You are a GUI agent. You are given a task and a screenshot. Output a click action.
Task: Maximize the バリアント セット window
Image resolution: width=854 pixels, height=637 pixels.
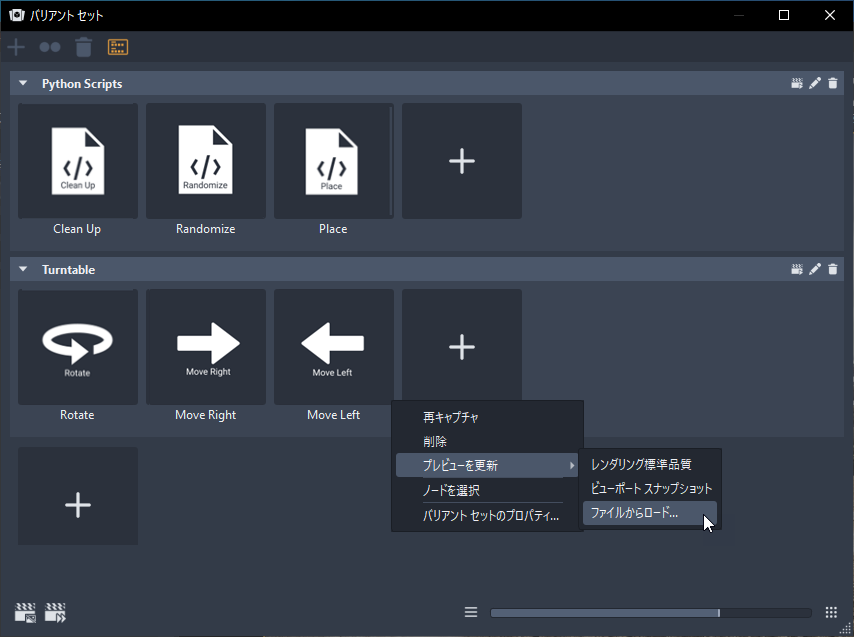pyautogui.click(x=784, y=15)
